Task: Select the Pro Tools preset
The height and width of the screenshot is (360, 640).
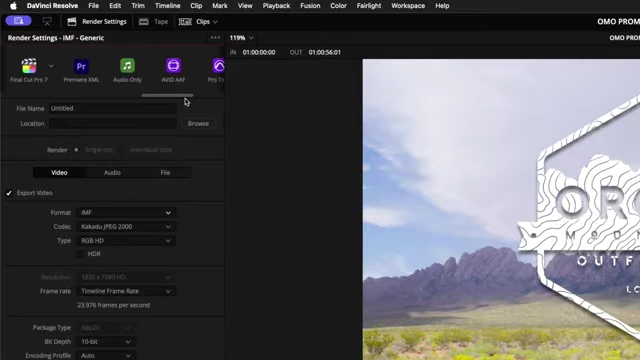Action: (x=216, y=71)
